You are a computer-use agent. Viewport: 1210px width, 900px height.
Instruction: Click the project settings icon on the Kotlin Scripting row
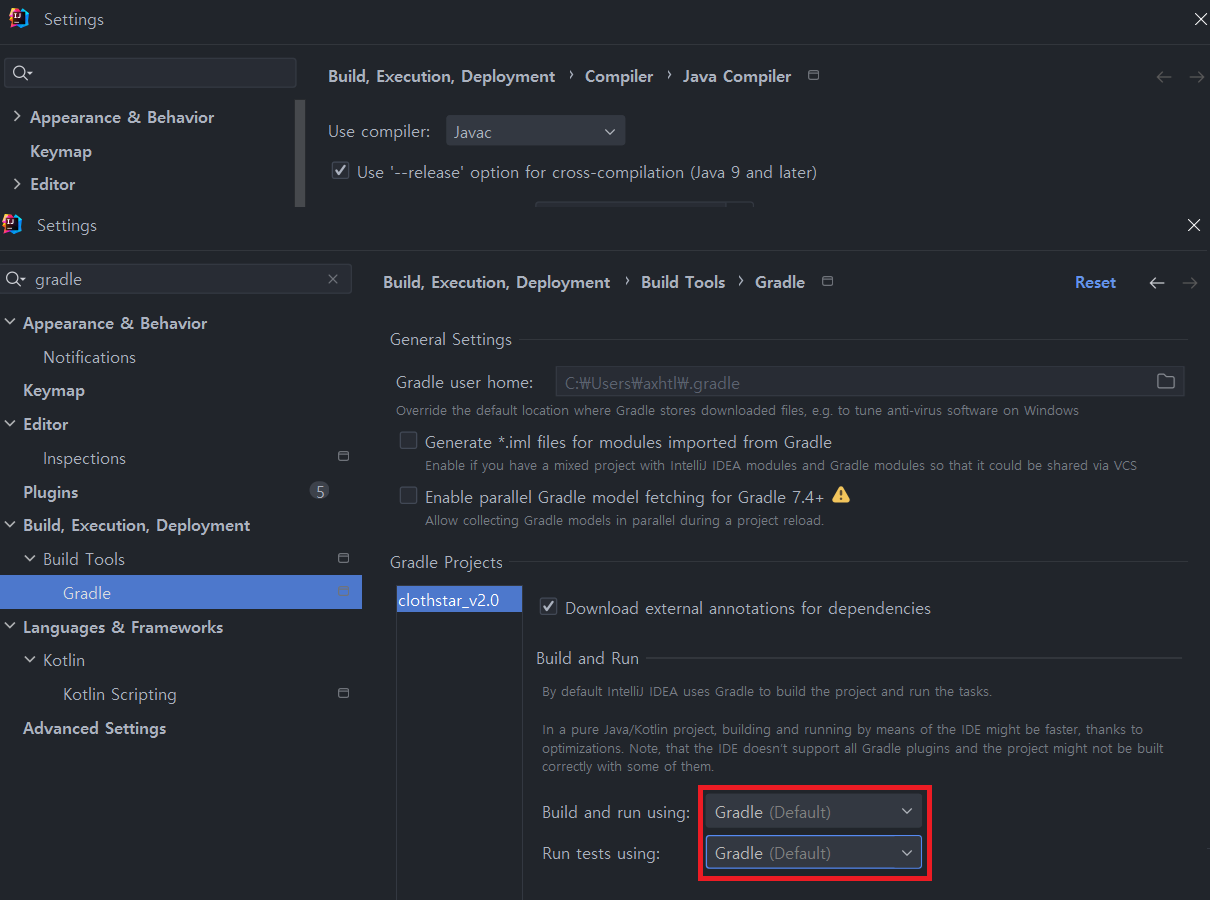coord(343,693)
